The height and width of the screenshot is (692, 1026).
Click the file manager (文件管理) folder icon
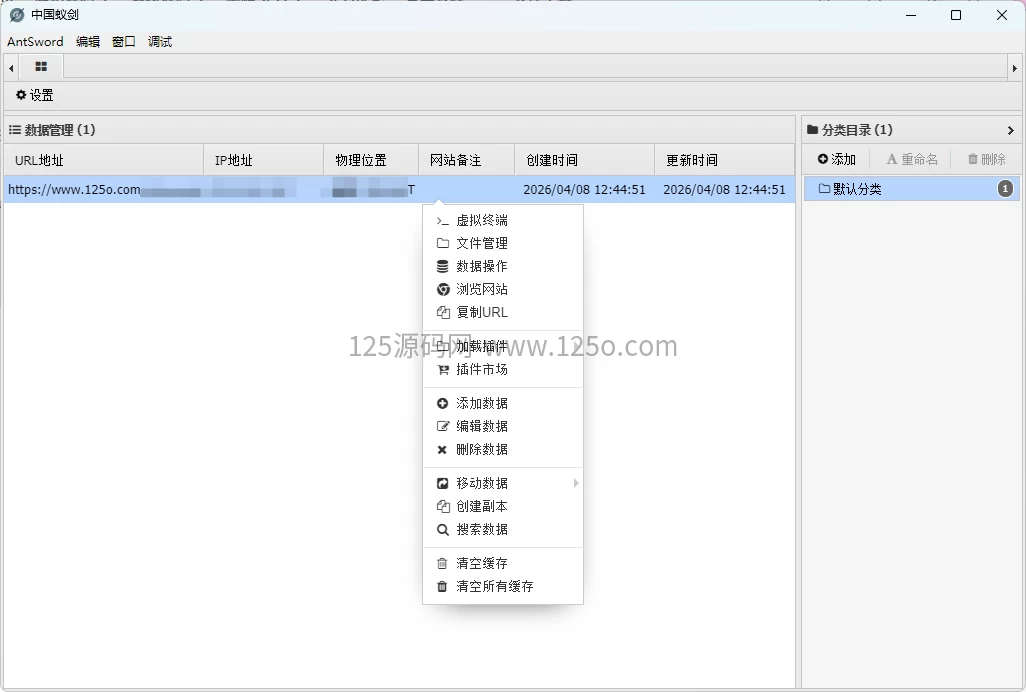tap(442, 243)
